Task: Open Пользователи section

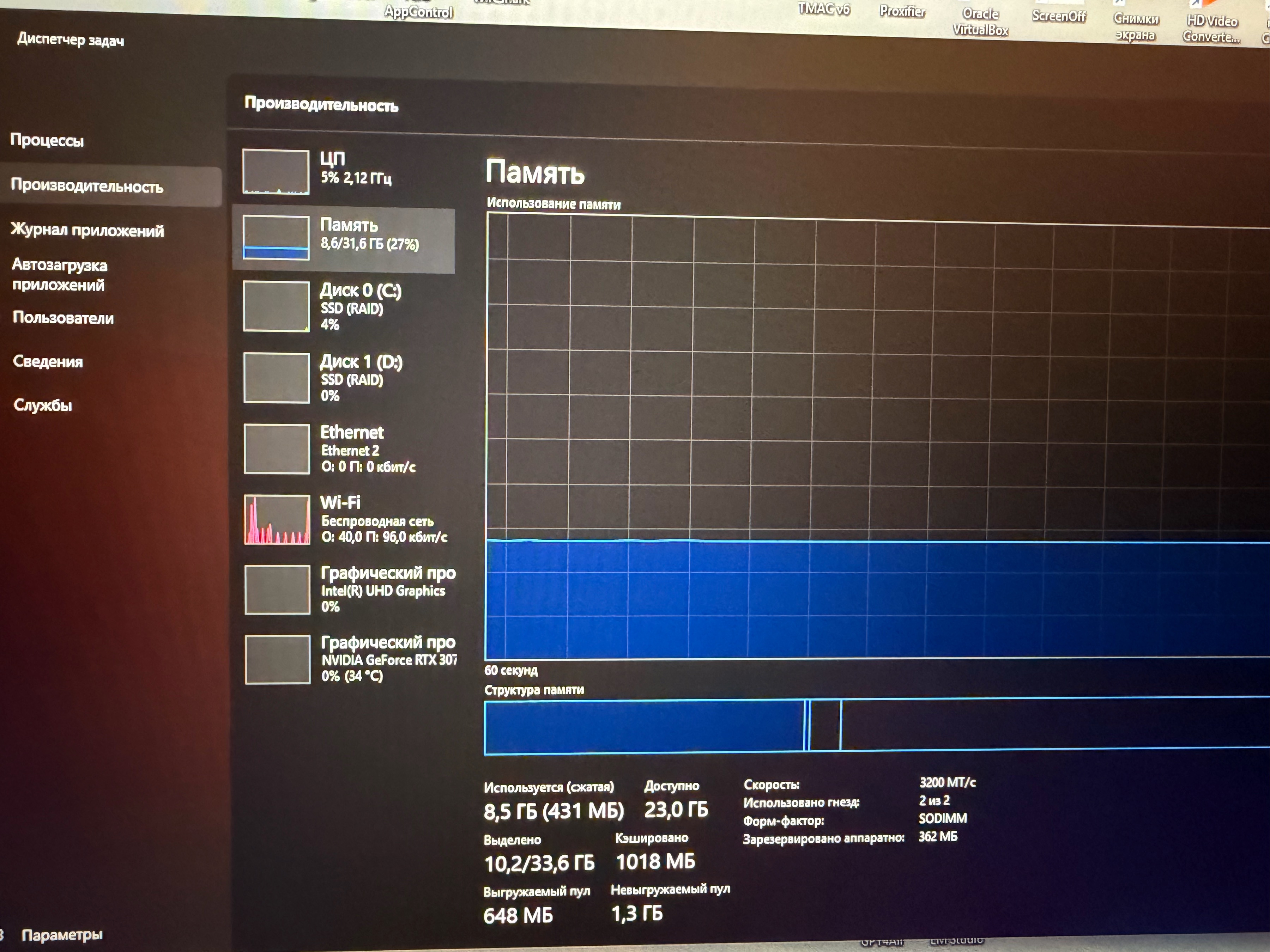Action: point(63,318)
